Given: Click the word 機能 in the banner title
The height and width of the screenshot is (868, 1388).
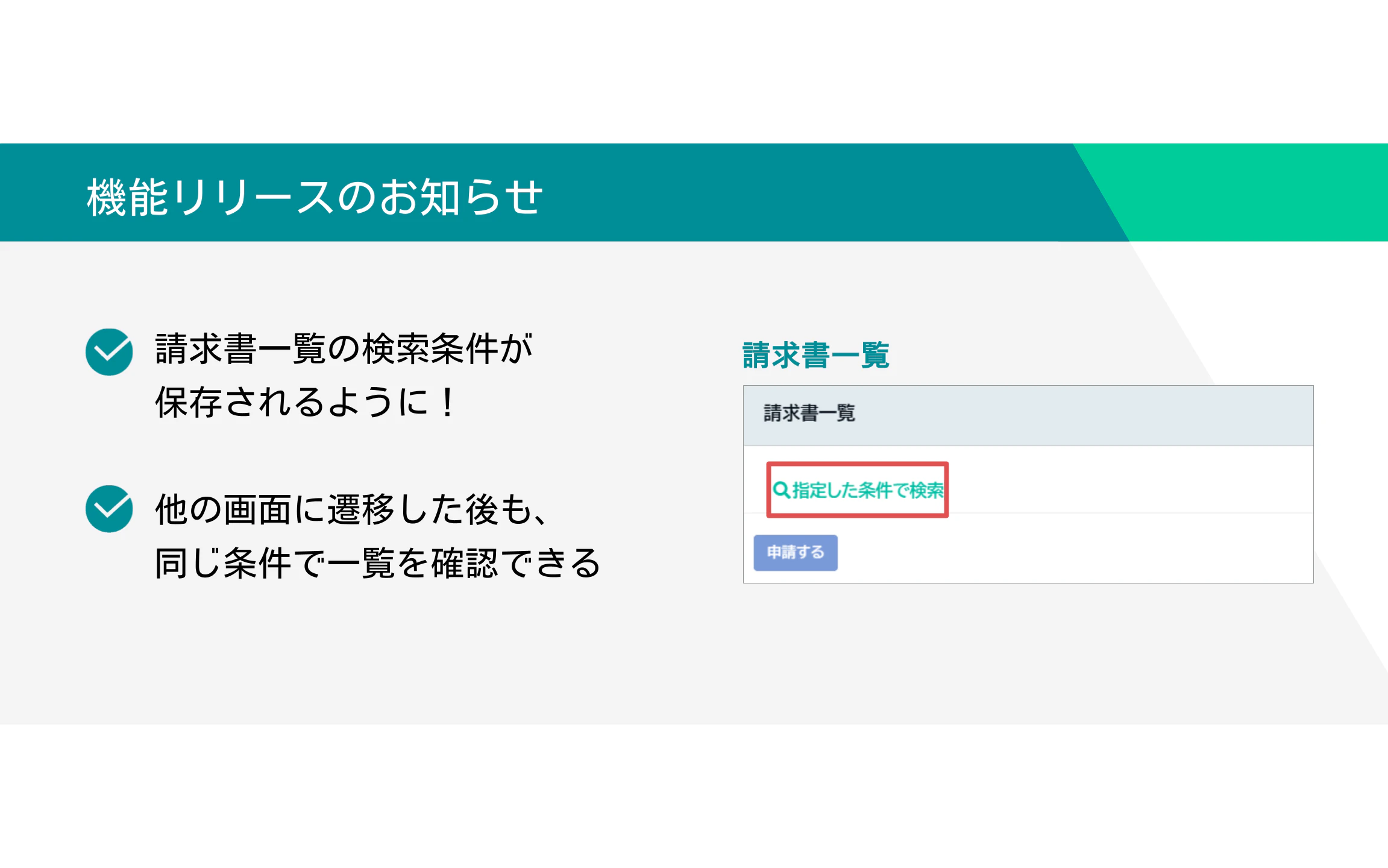Looking at the screenshot, I should click(127, 197).
